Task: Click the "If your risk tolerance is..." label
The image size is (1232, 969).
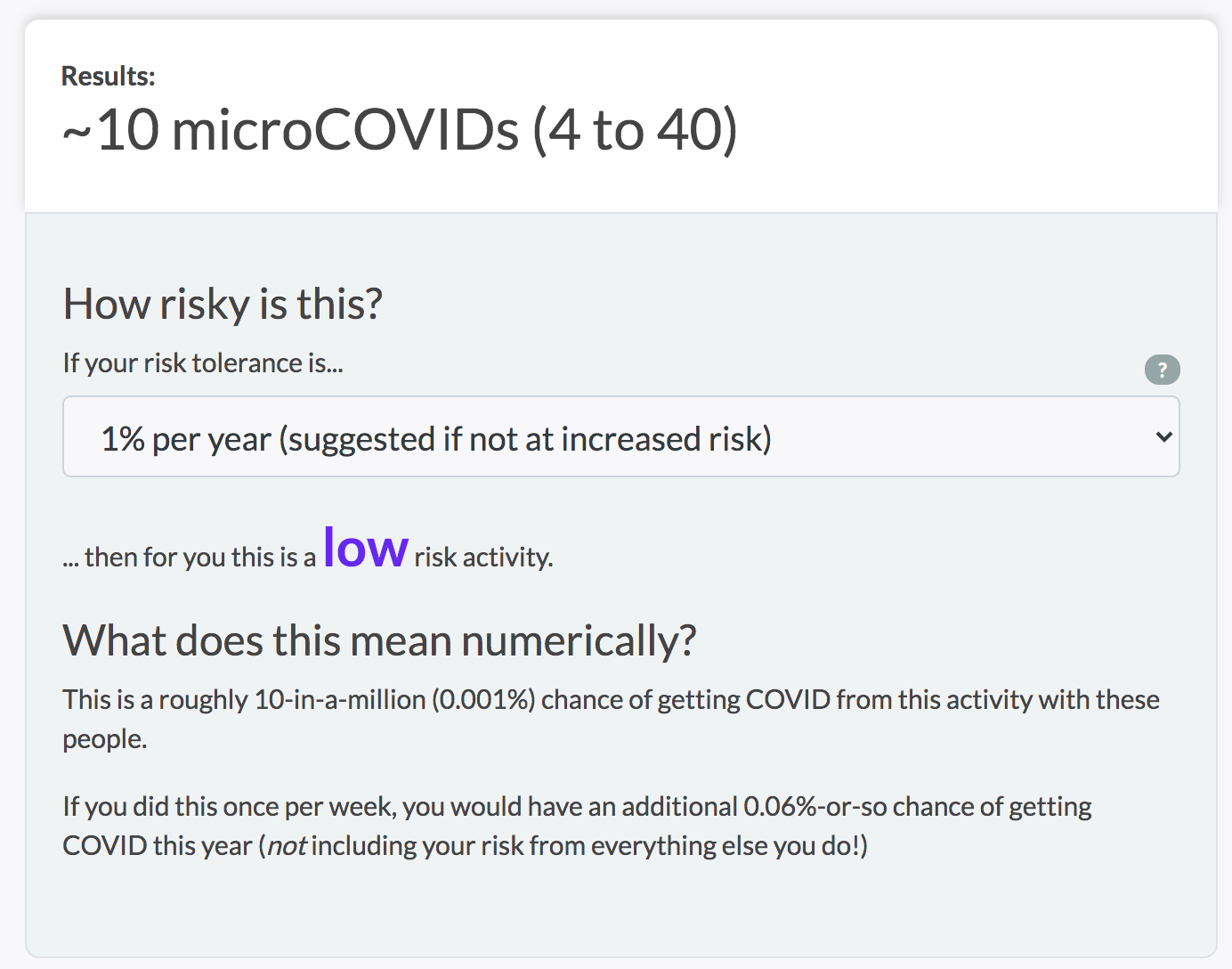Action: pyautogui.click(x=203, y=363)
